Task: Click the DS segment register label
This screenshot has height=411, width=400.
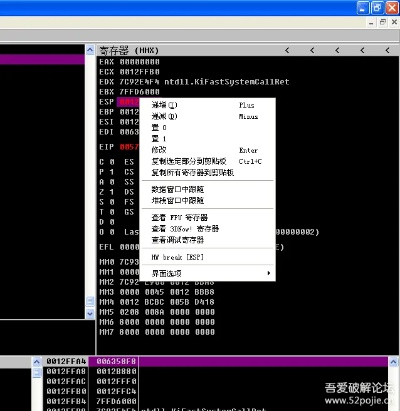Action: pyautogui.click(x=129, y=192)
